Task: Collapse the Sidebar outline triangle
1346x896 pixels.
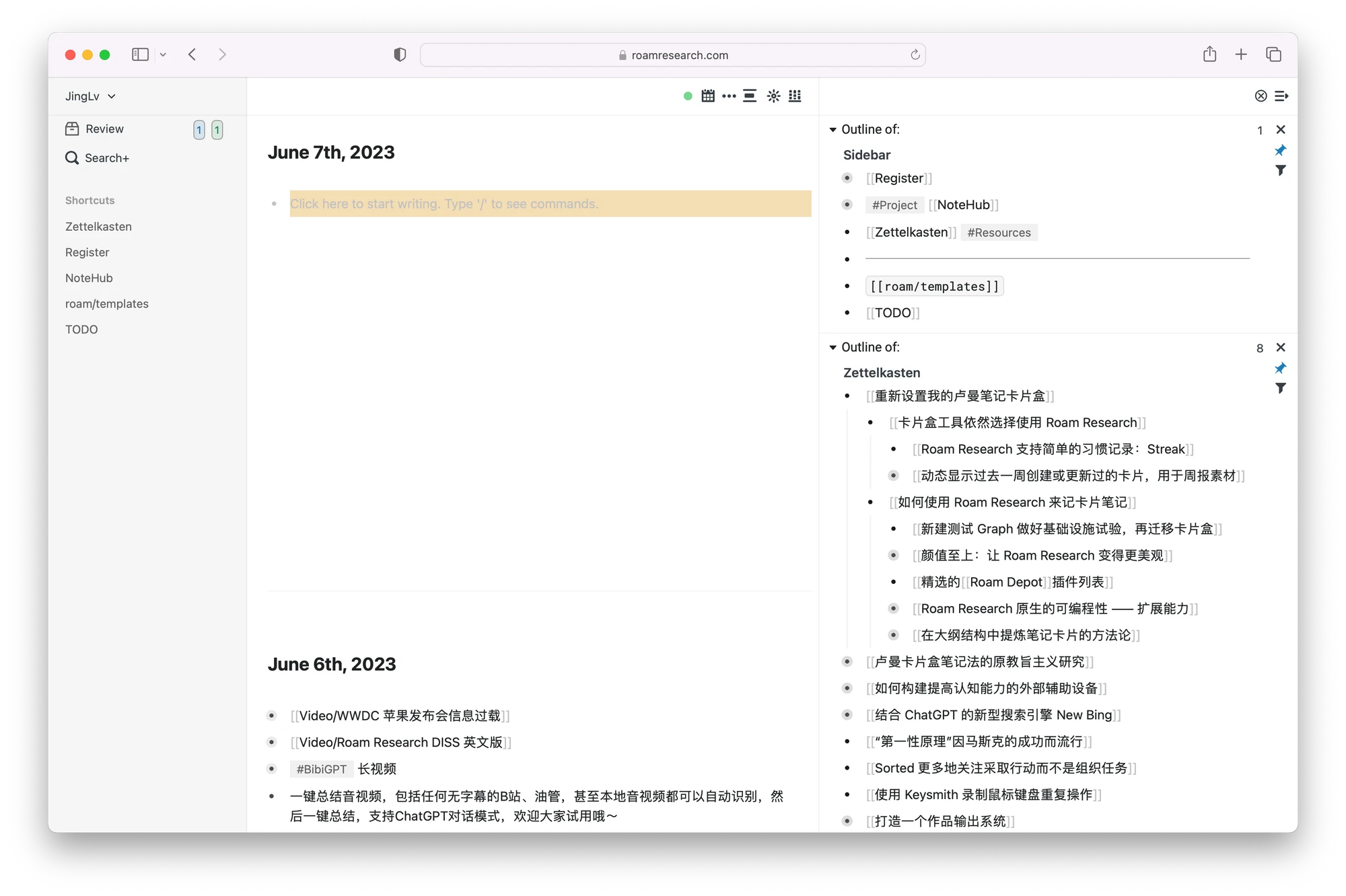Action: click(x=833, y=130)
